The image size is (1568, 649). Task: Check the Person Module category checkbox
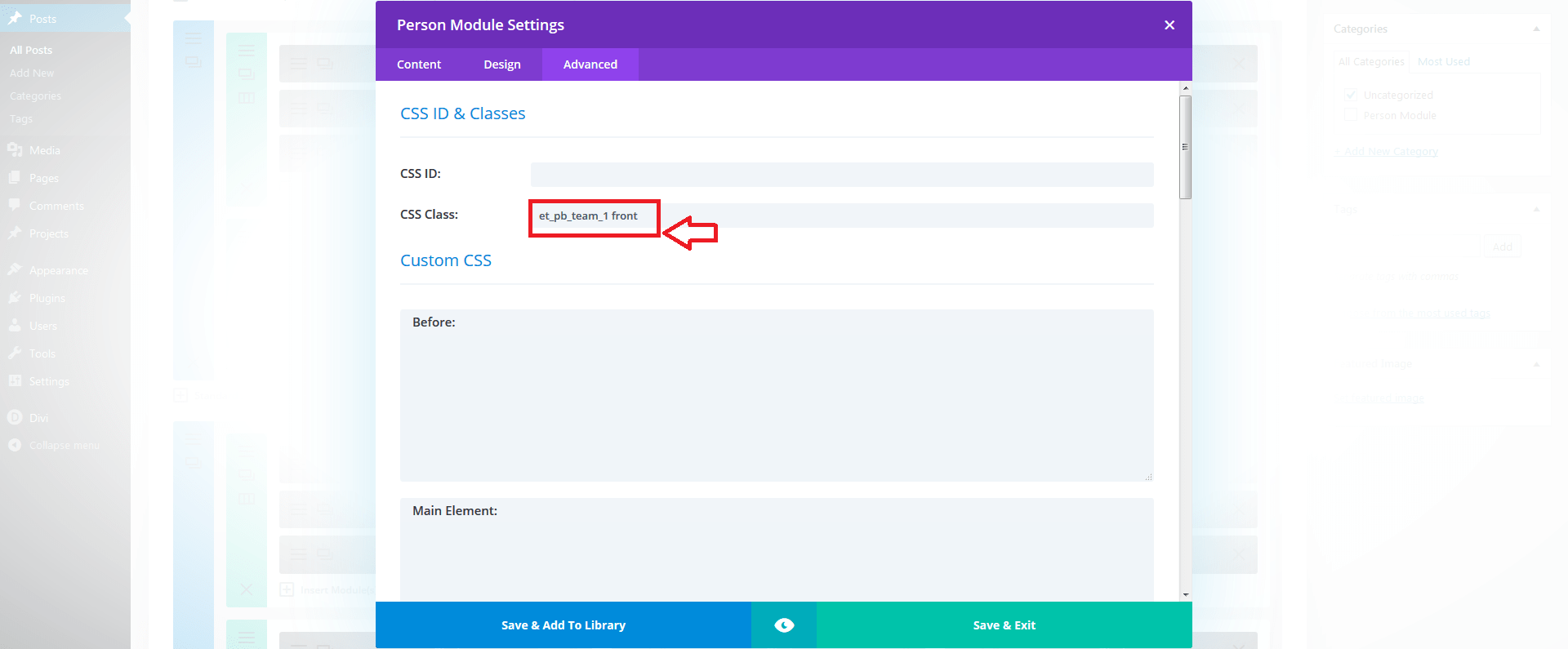1351,115
